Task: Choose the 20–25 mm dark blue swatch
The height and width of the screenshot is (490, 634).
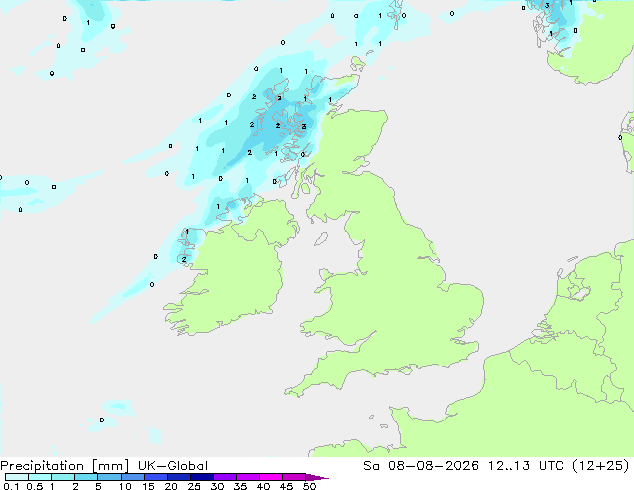Action: tap(178, 477)
